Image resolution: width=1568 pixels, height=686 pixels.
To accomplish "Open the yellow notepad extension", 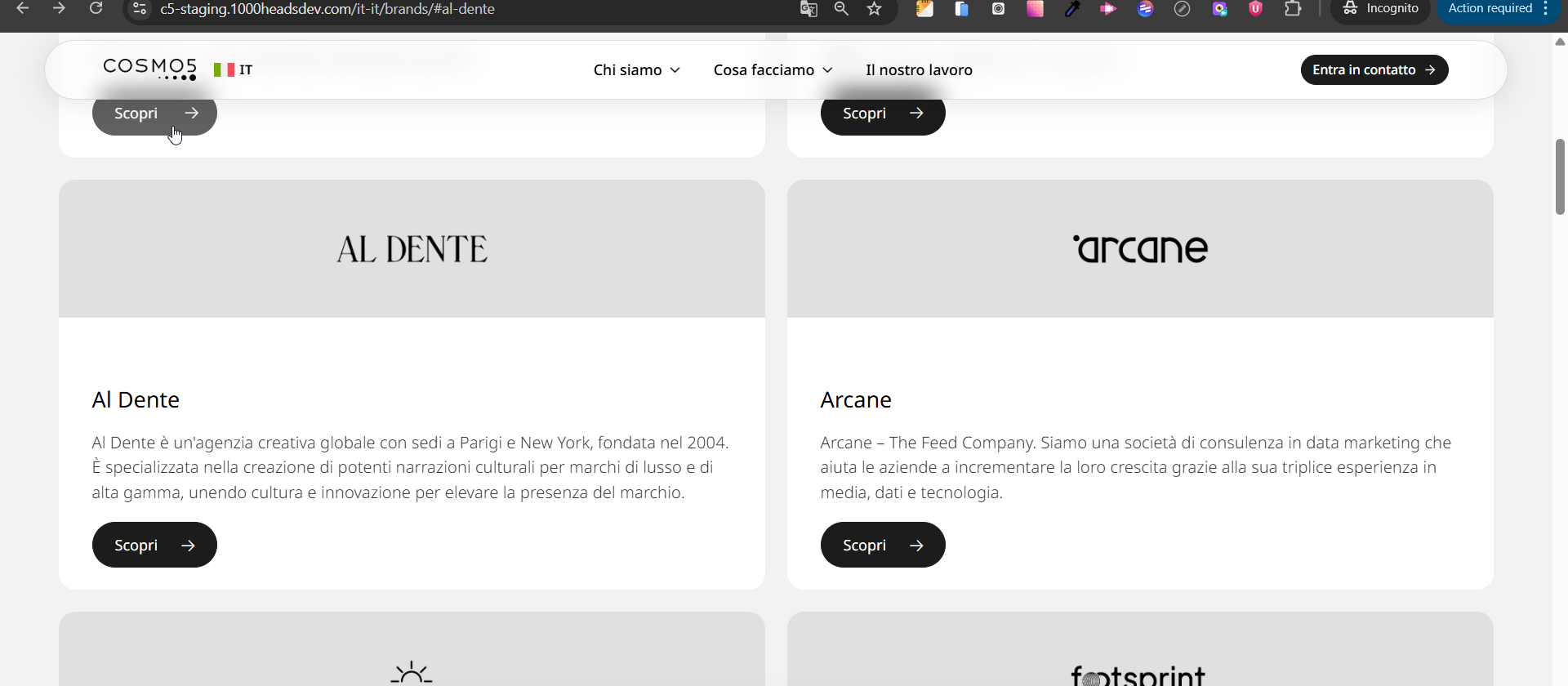I will point(924,9).
